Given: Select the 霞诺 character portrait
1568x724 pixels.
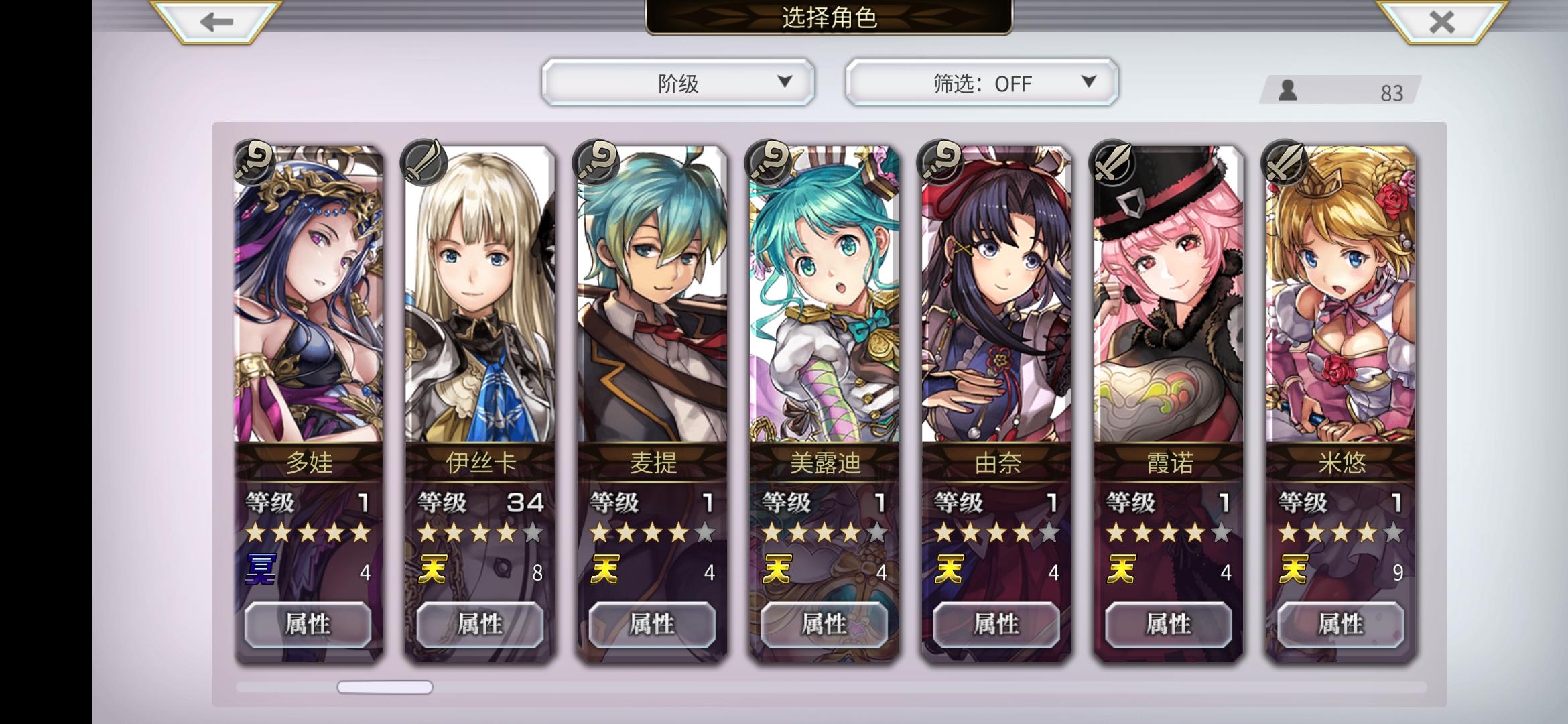Looking at the screenshot, I should coord(1169,295).
